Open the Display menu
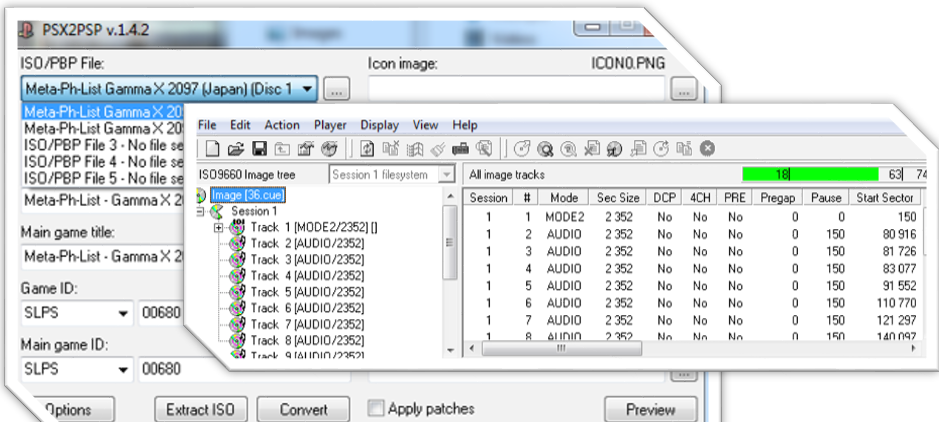This screenshot has width=939, height=422. [x=380, y=125]
